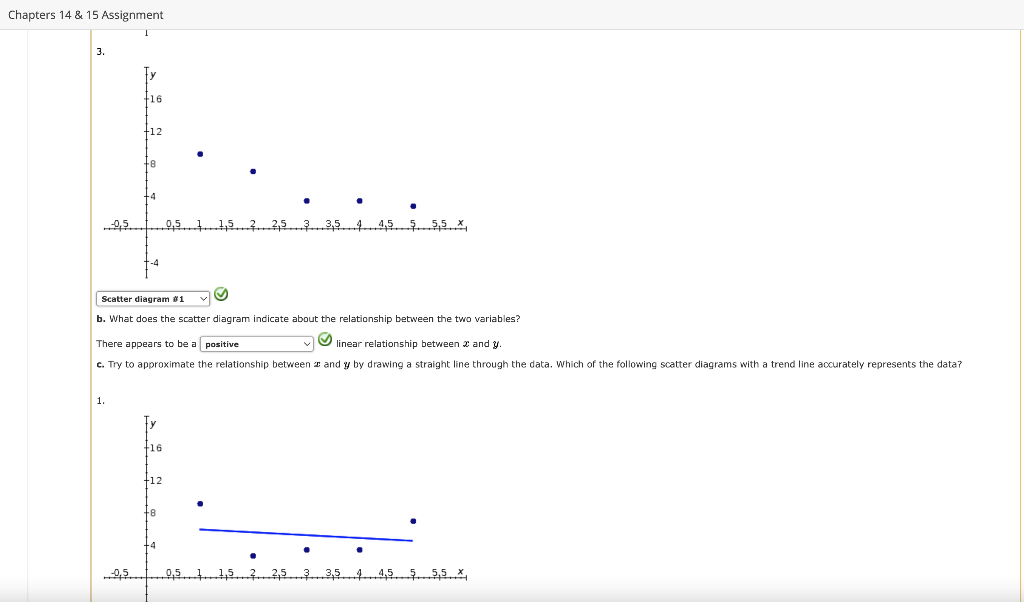The width and height of the screenshot is (1024, 602).
Task: Click the Chapters 14 & 15 Assignment title
Action: (x=86, y=15)
